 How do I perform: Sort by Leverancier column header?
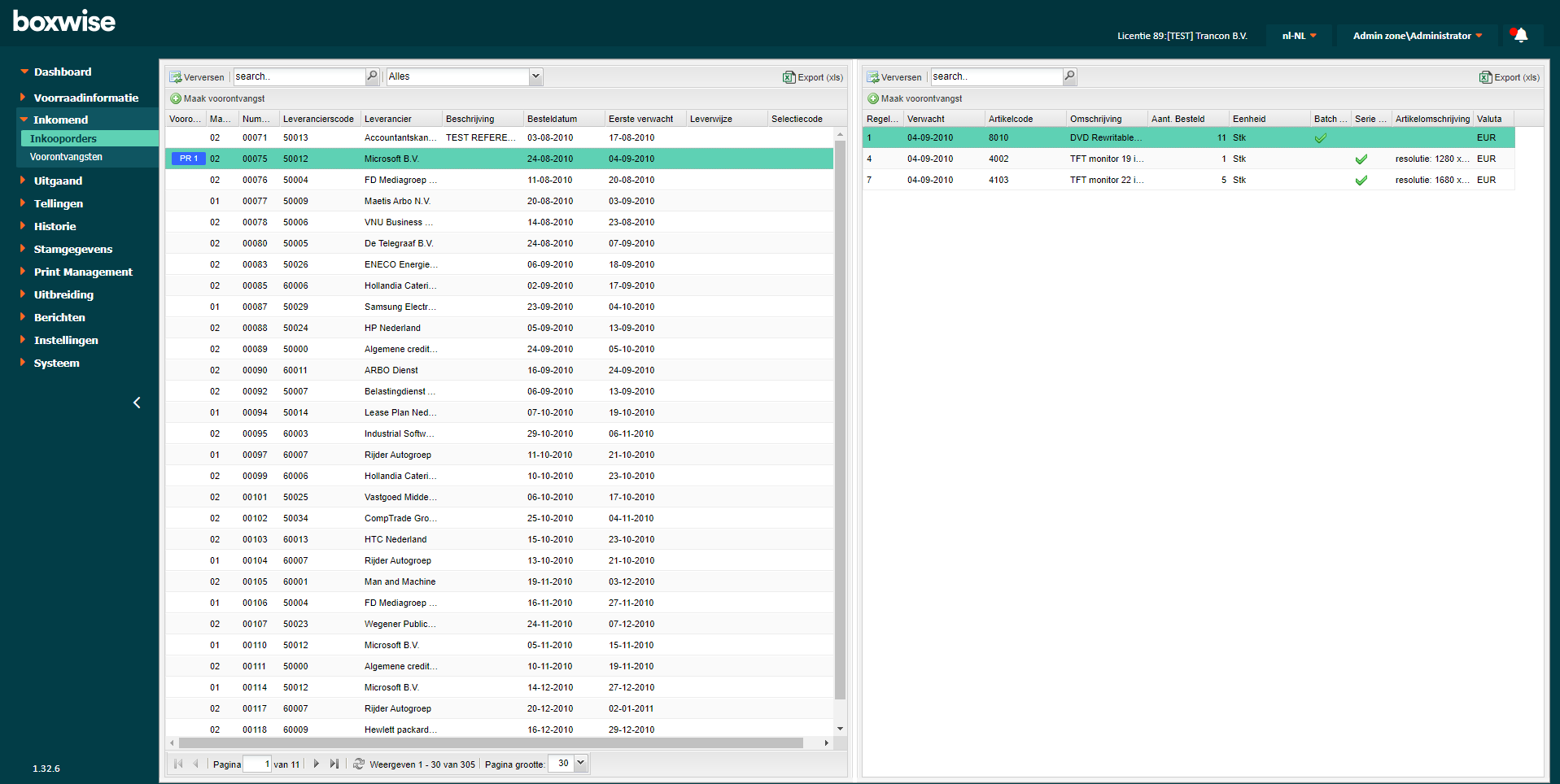[x=401, y=119]
